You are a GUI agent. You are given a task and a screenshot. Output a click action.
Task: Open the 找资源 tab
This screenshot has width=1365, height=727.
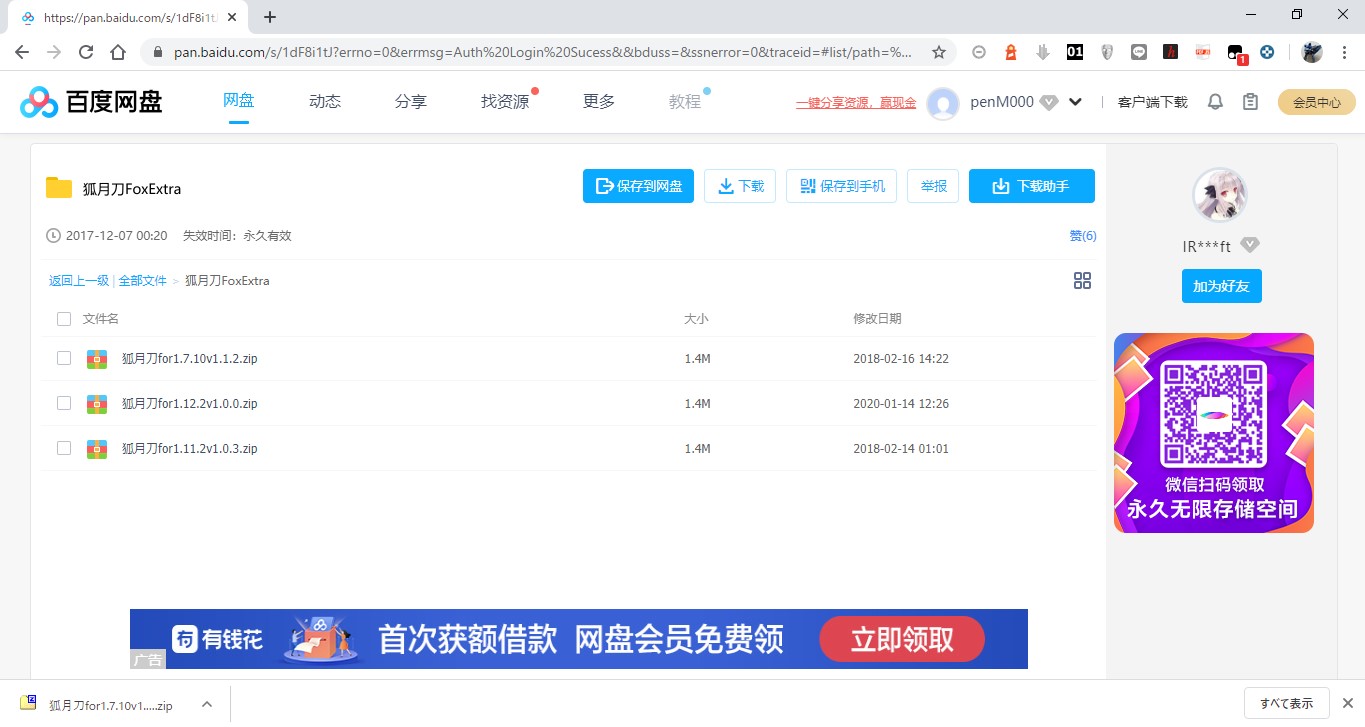pyautogui.click(x=505, y=101)
